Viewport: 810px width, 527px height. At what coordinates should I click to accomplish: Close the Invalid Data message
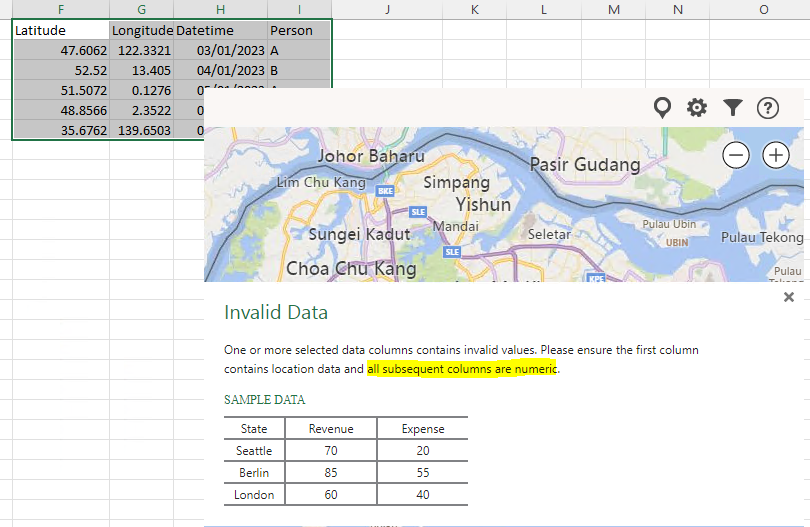pos(788,297)
